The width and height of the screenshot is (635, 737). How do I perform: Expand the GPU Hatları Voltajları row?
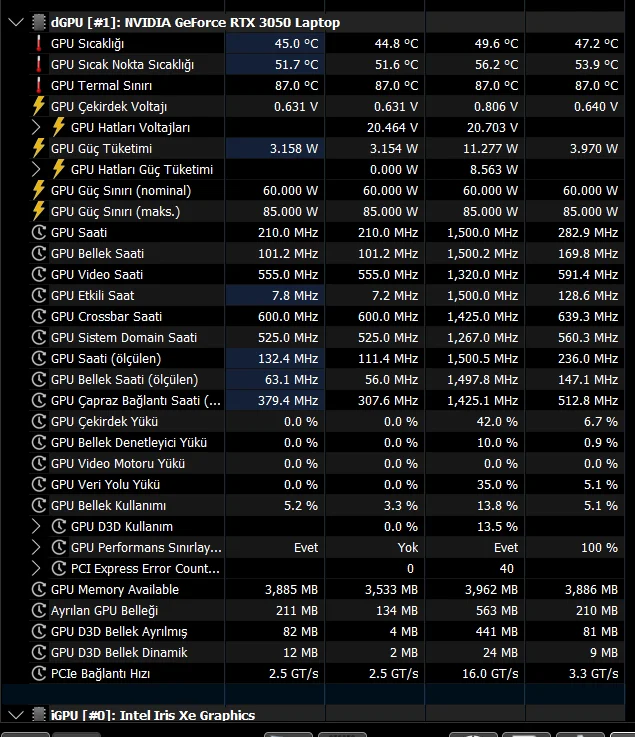coord(36,127)
